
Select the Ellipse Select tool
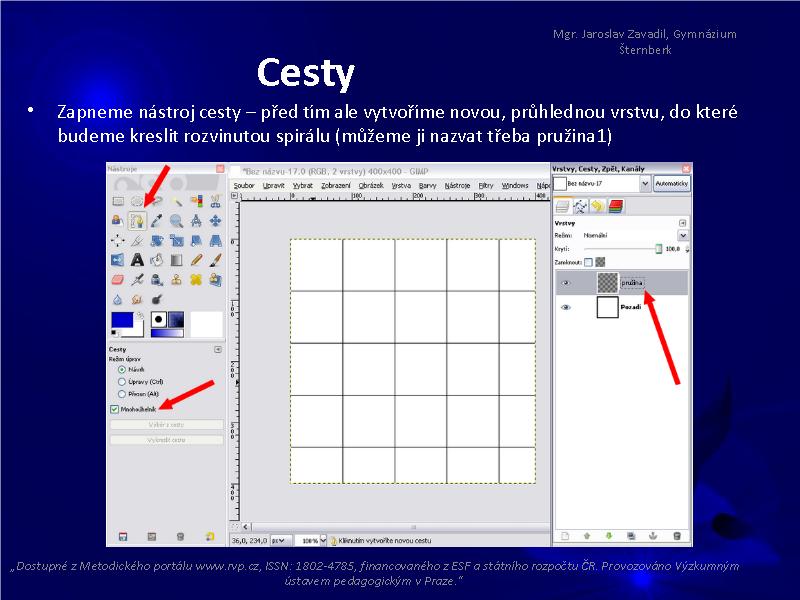137,202
